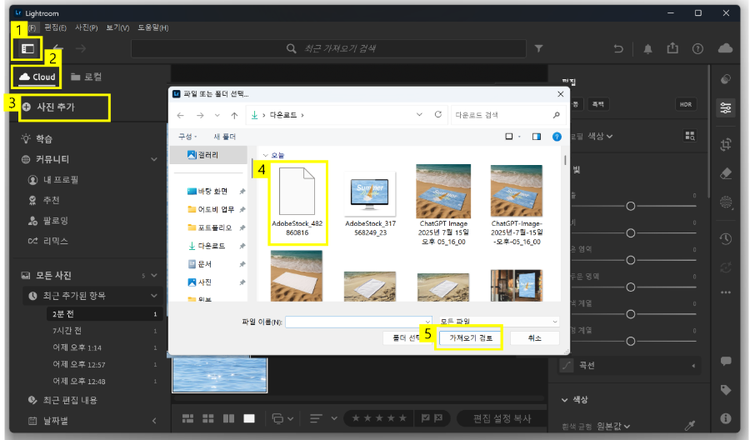The height and width of the screenshot is (440, 750).
Task: Switch to the photo grid view icon
Action: click(x=188, y=419)
